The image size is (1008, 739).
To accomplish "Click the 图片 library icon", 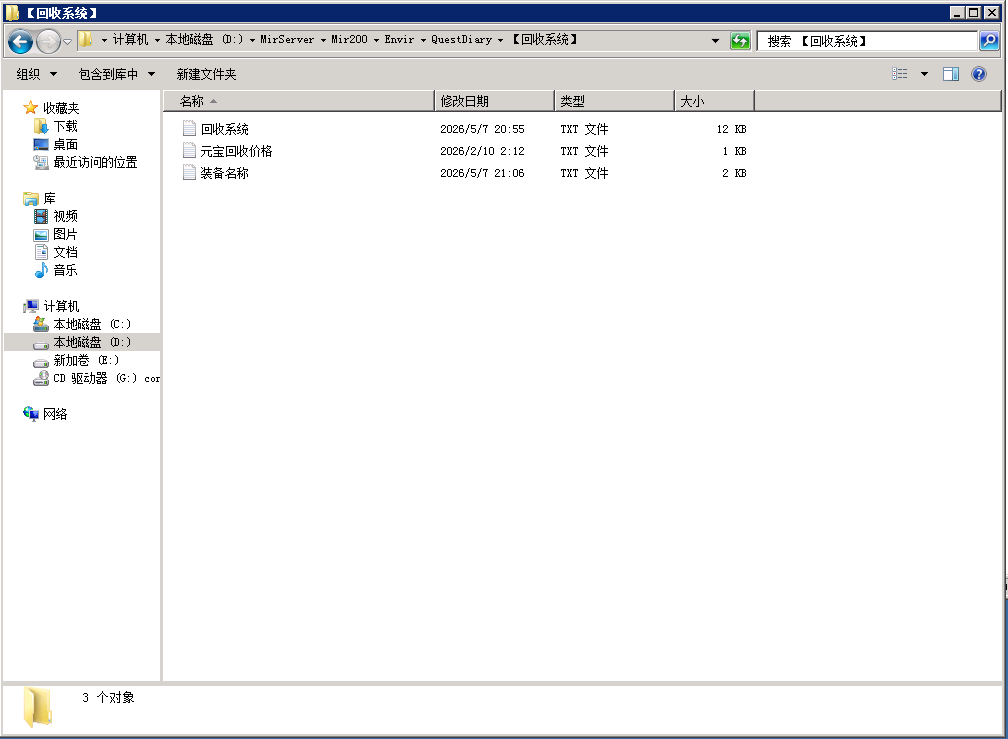I will [40, 235].
